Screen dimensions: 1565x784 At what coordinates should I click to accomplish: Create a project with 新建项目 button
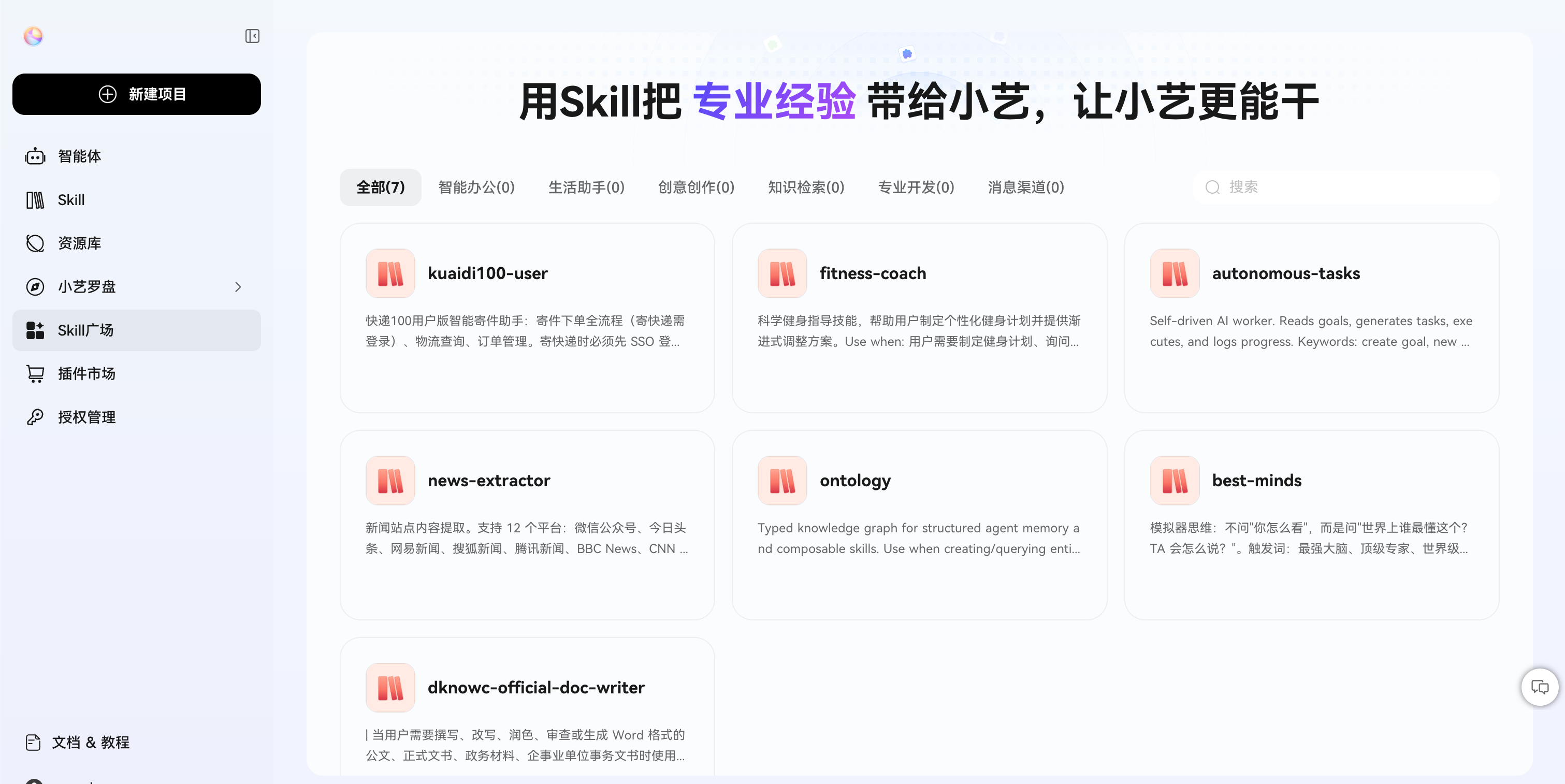(x=137, y=94)
